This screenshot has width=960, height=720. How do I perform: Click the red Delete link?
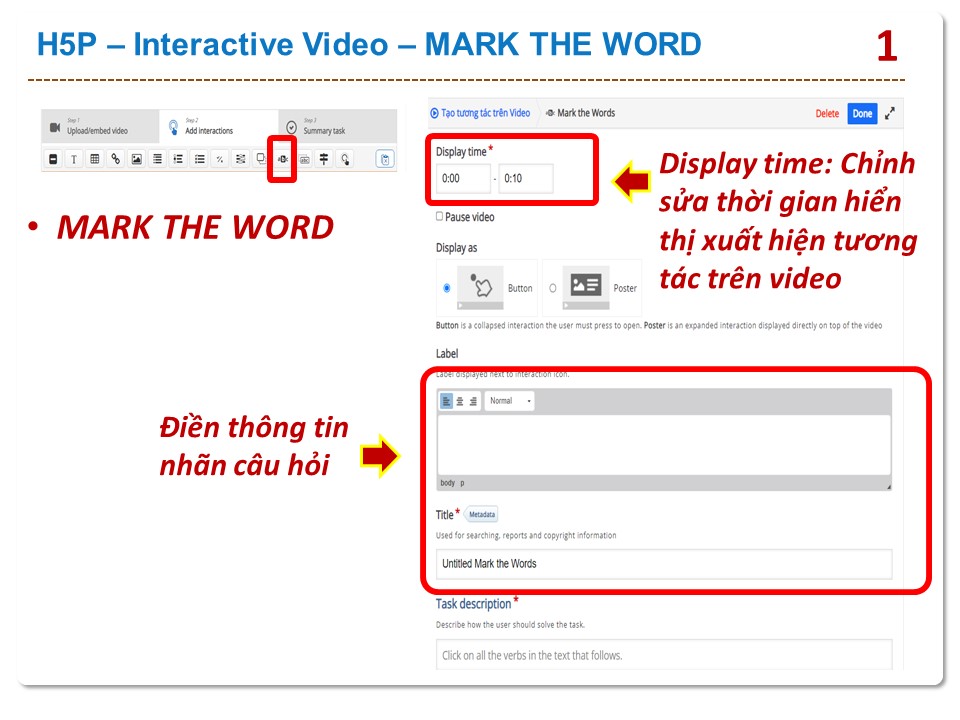point(827,114)
